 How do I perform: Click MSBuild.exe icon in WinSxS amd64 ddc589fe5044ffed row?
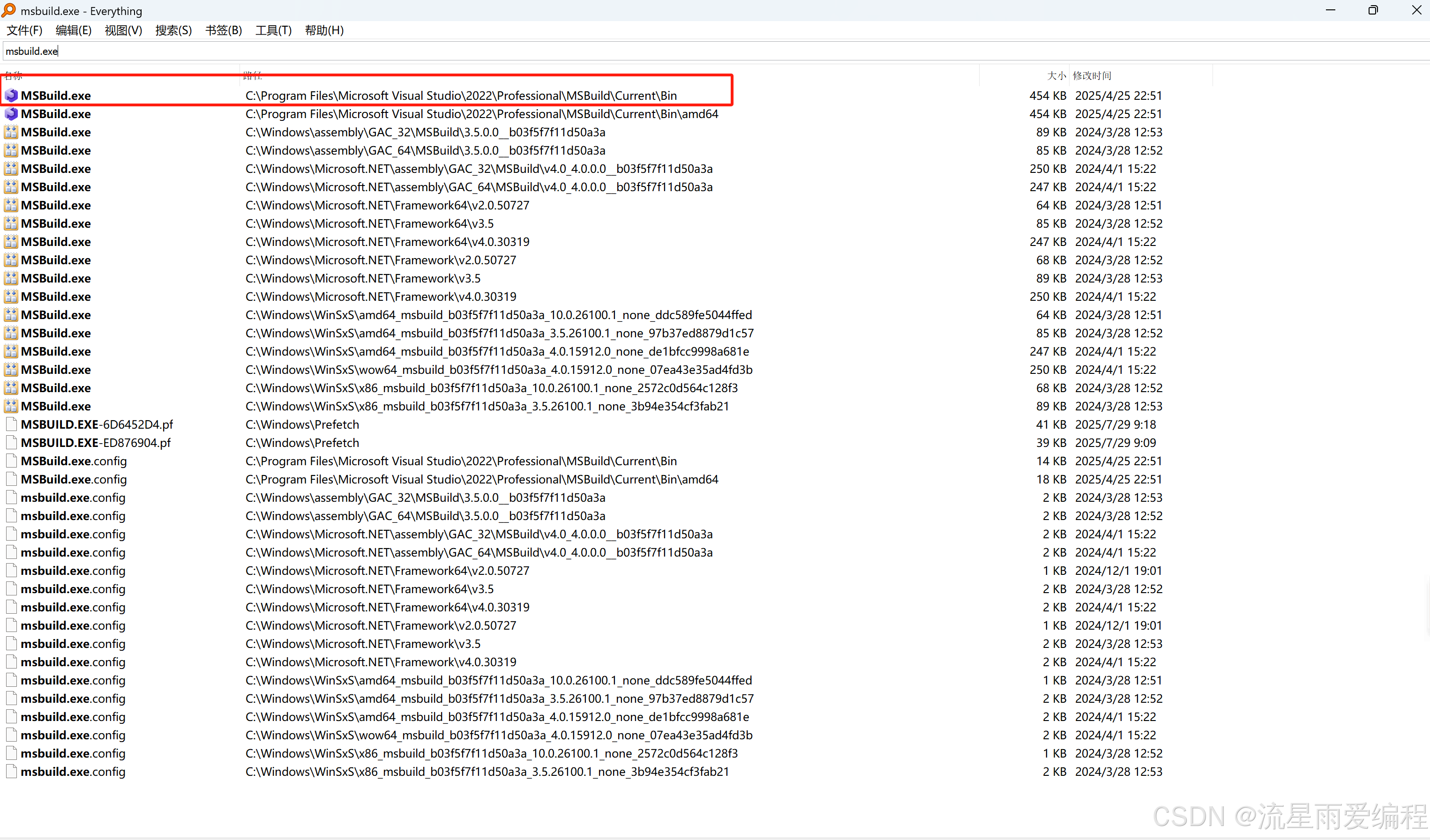11,315
